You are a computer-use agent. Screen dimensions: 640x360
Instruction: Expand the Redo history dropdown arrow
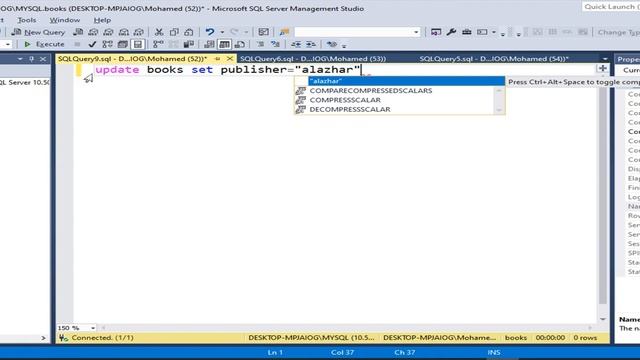pos(246,32)
